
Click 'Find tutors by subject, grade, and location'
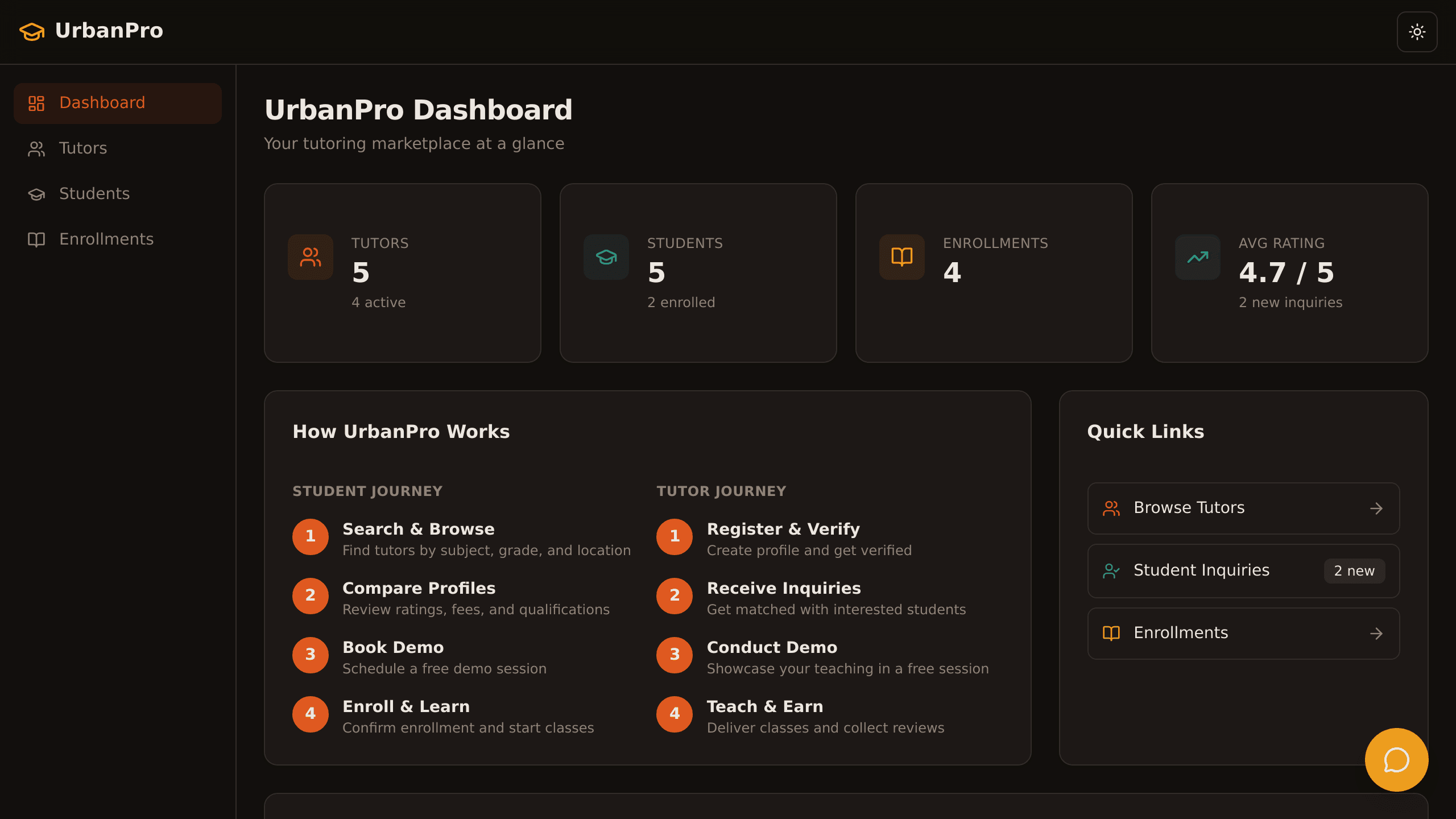(x=486, y=551)
